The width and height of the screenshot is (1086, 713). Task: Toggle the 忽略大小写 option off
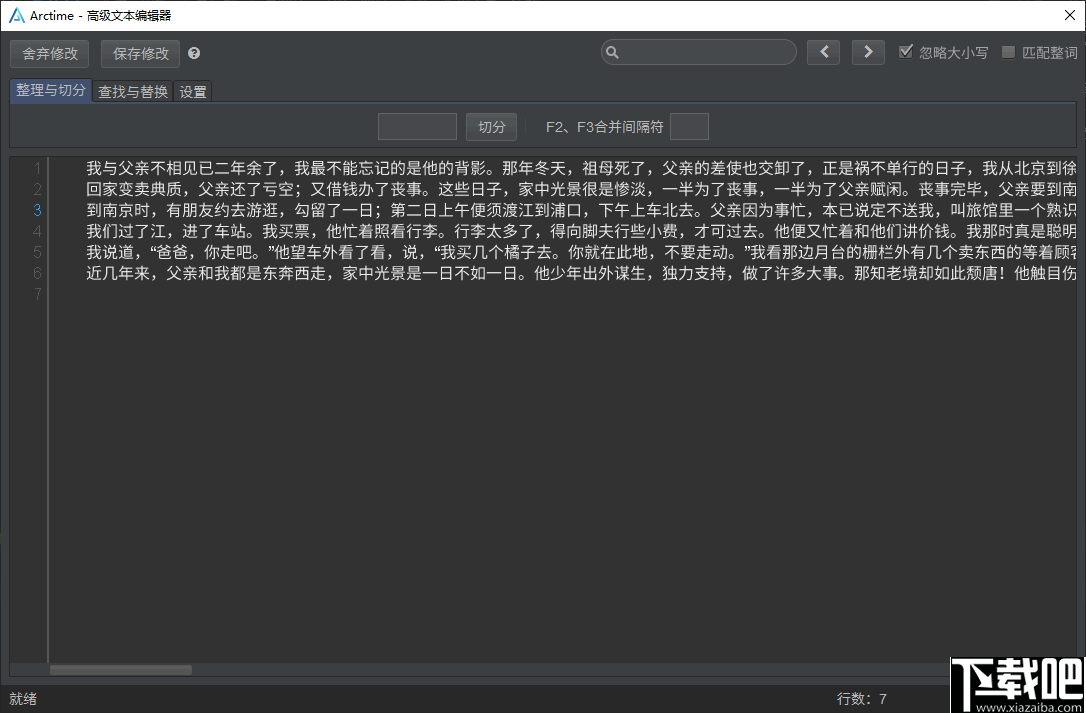click(906, 52)
